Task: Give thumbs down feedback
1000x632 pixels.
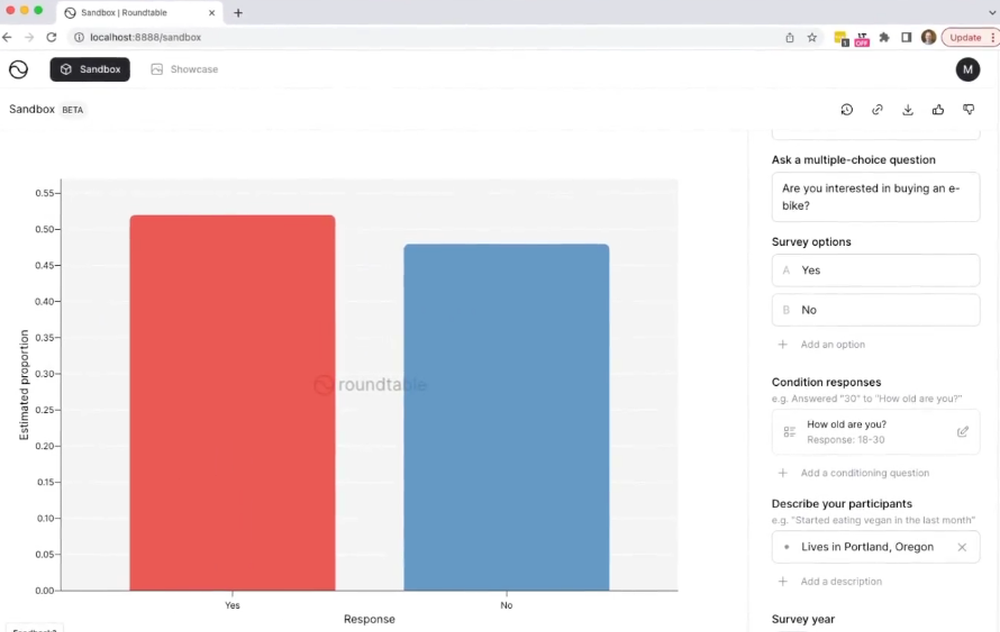Action: pos(968,110)
